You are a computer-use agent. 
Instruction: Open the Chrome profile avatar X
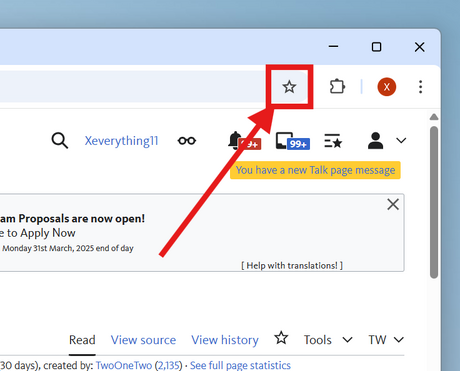click(387, 87)
